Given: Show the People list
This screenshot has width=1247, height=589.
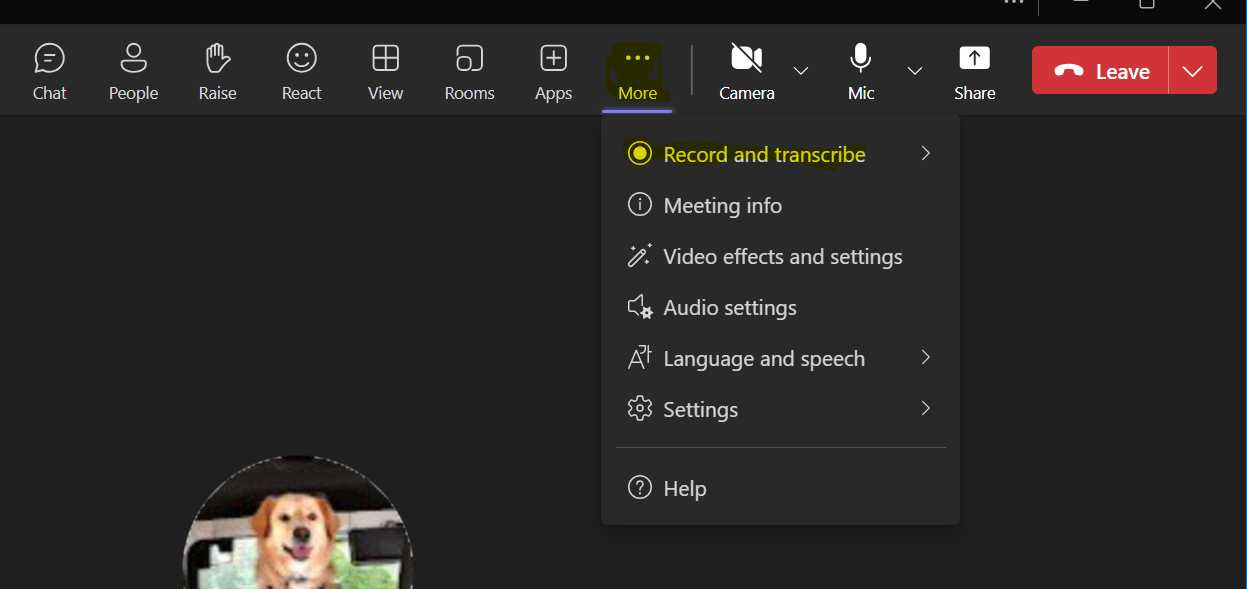Looking at the screenshot, I should click(x=133, y=72).
